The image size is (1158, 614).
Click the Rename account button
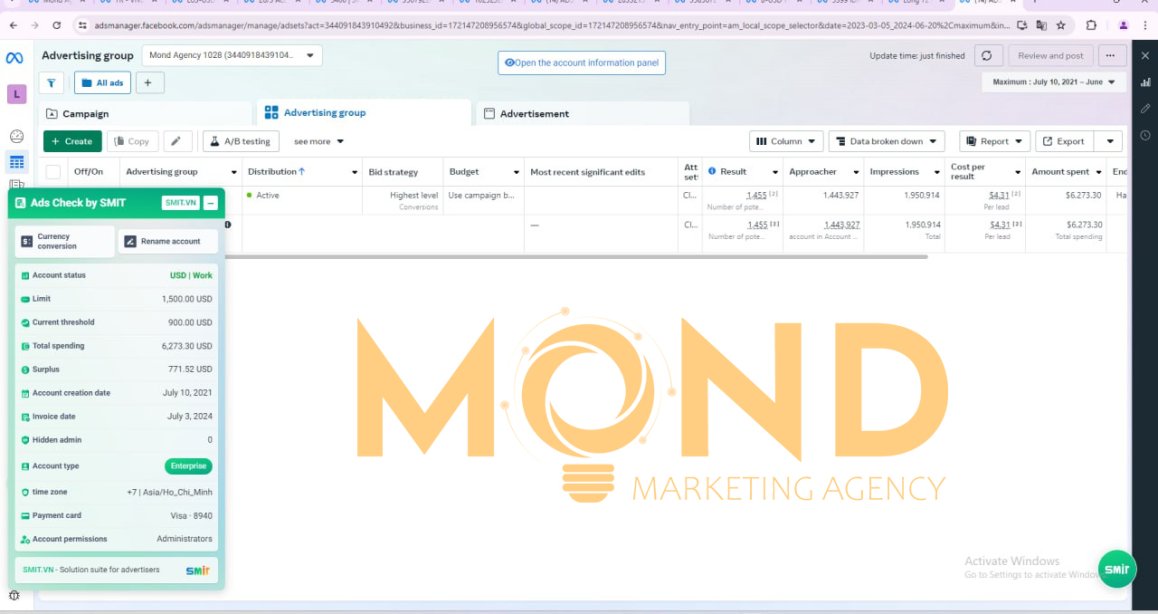click(168, 241)
